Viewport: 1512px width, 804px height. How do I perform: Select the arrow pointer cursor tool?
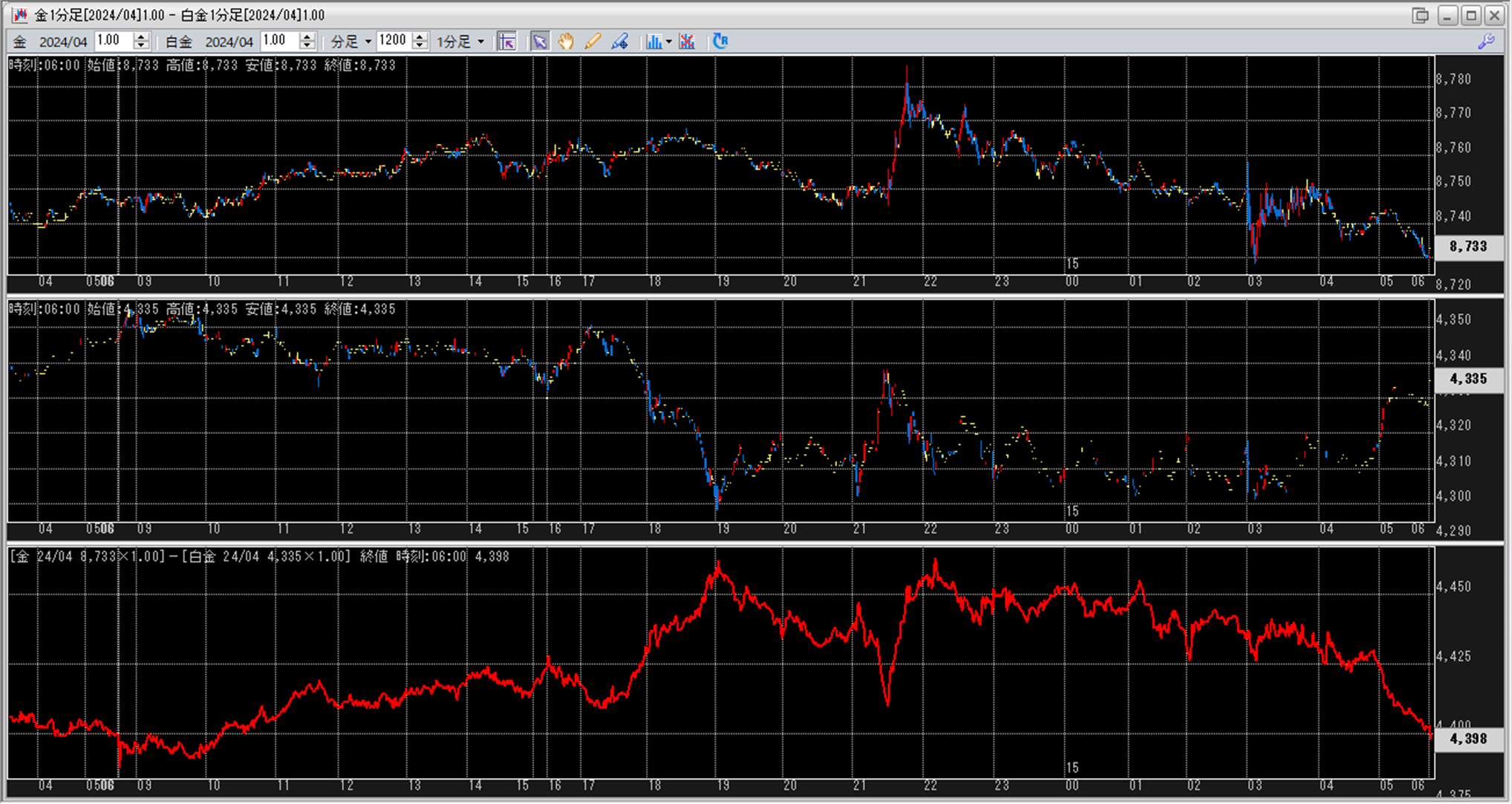point(540,42)
